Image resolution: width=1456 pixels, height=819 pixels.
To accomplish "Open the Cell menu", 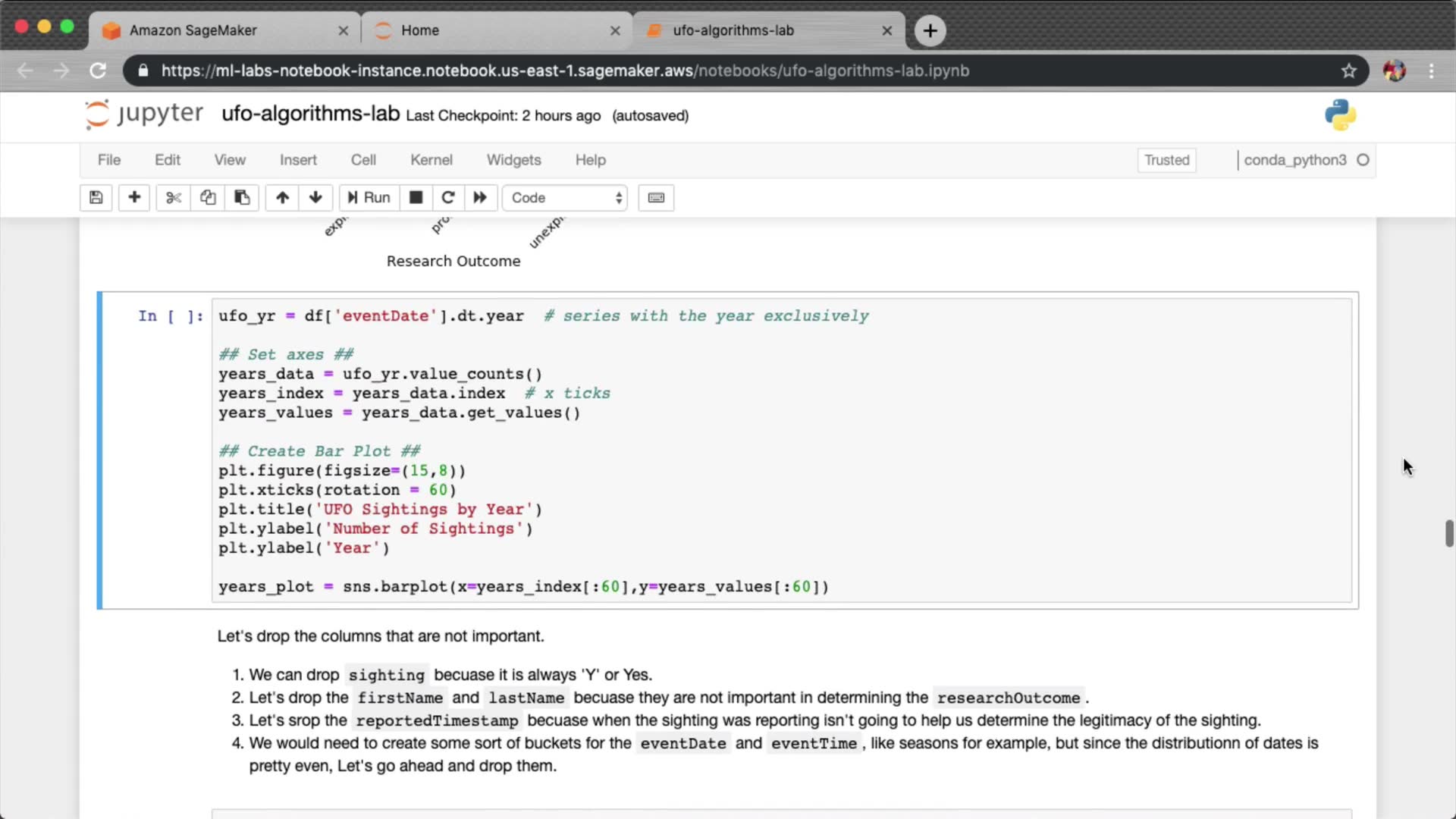I will point(363,160).
